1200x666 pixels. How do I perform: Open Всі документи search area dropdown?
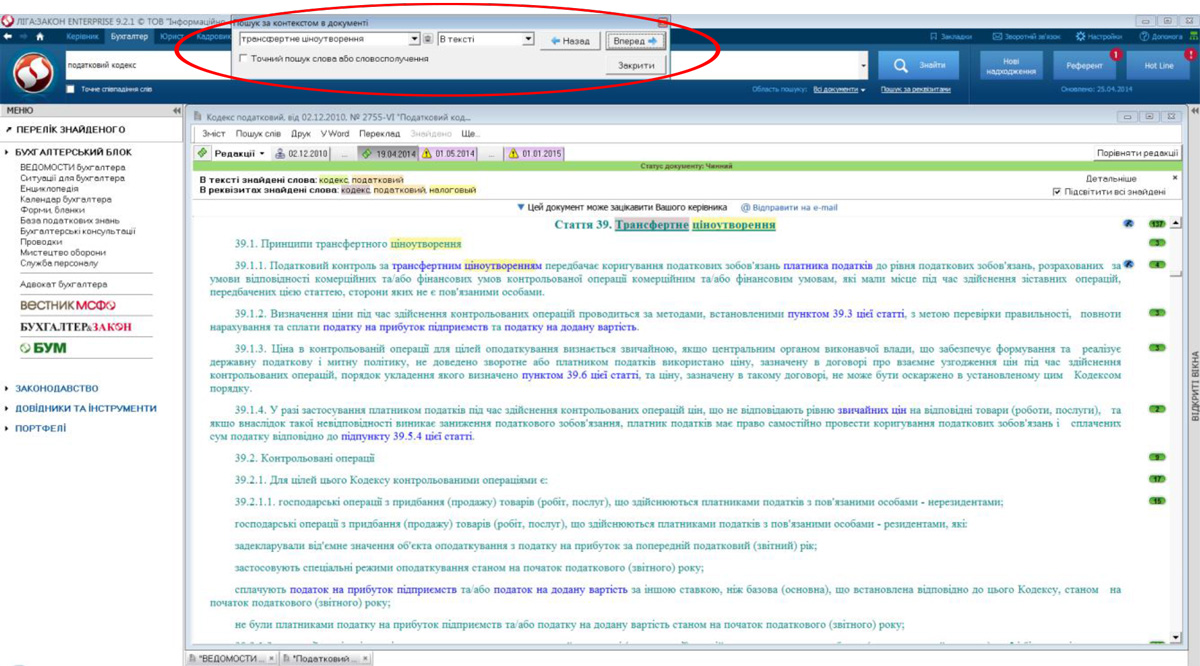point(838,90)
